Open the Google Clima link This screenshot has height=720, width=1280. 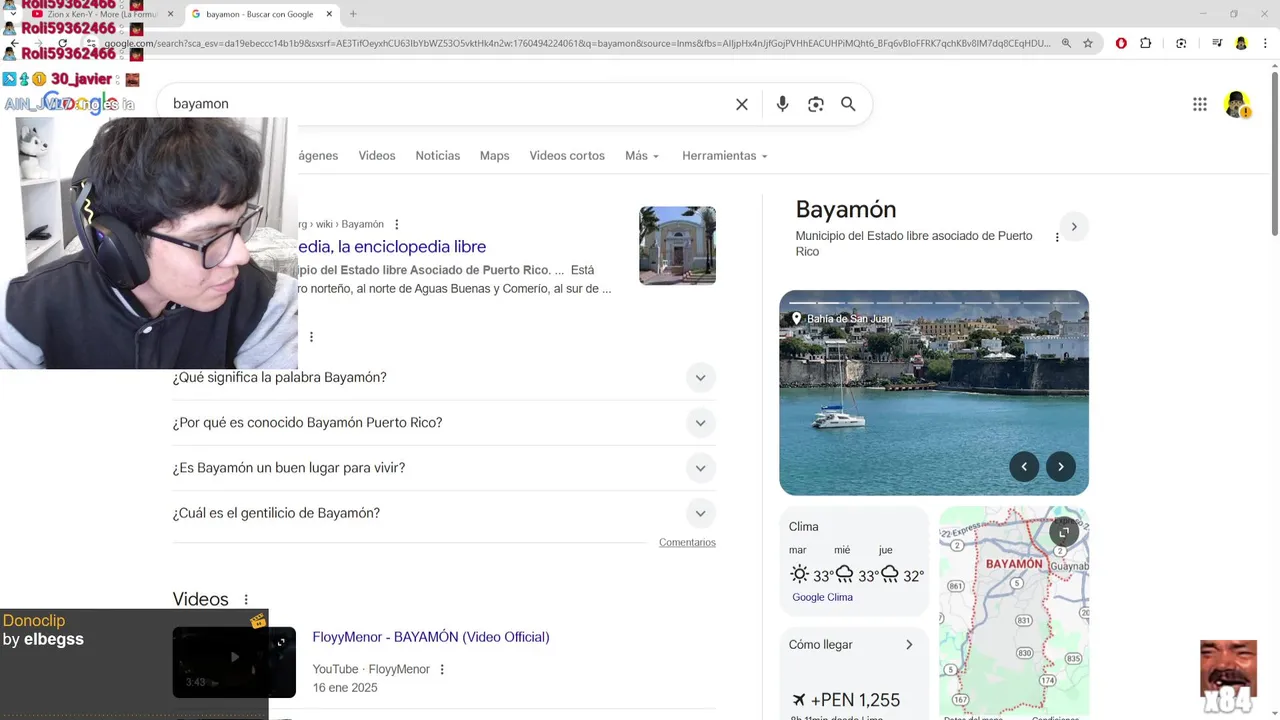[822, 597]
